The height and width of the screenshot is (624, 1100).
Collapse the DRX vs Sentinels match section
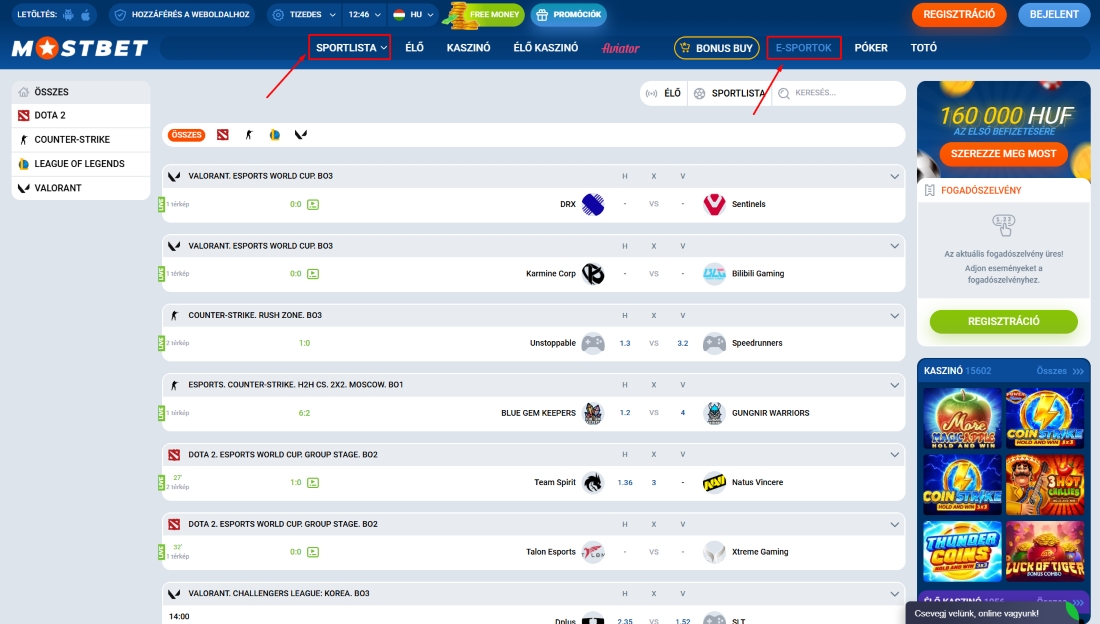[894, 176]
